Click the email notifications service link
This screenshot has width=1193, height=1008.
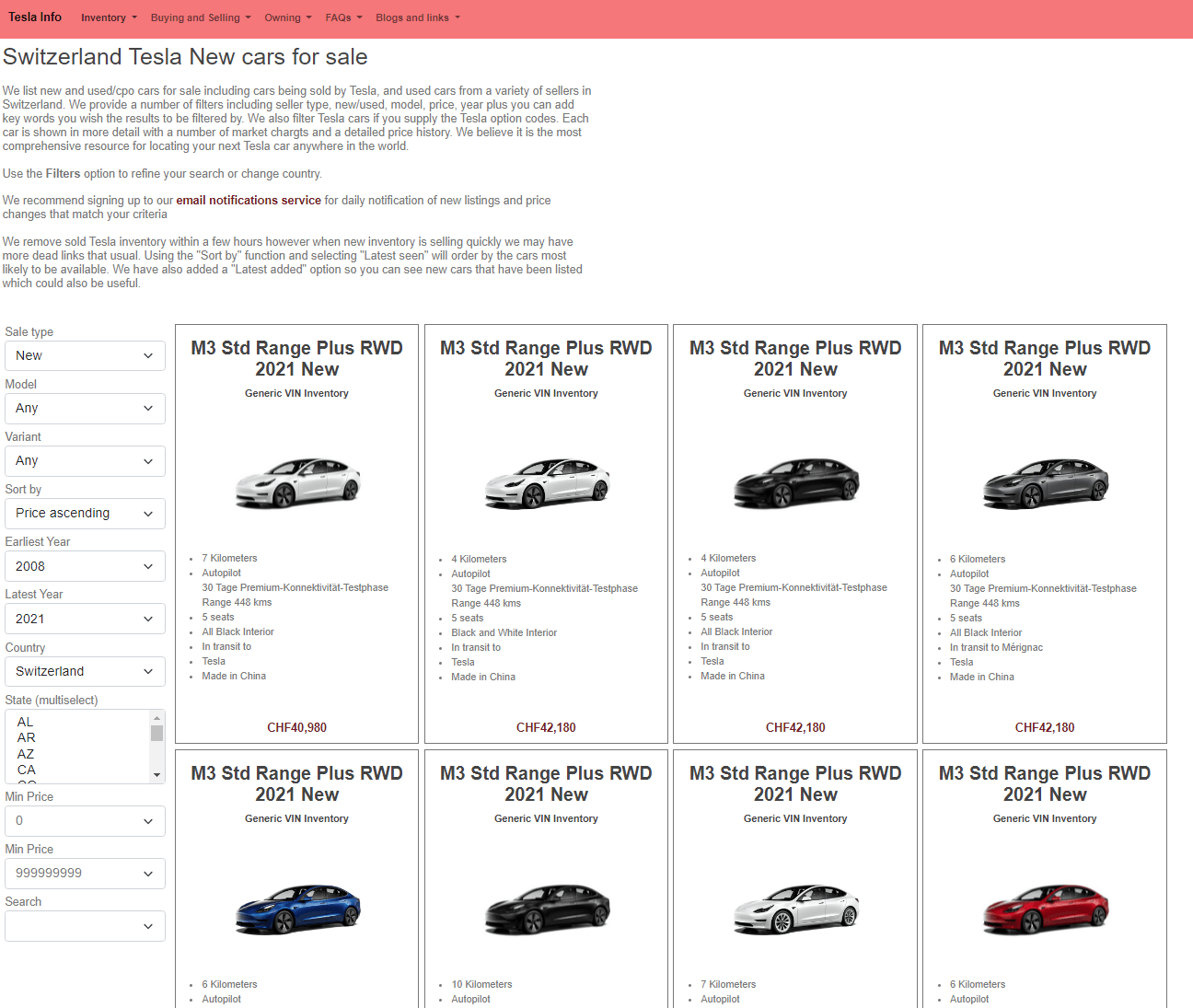[248, 200]
